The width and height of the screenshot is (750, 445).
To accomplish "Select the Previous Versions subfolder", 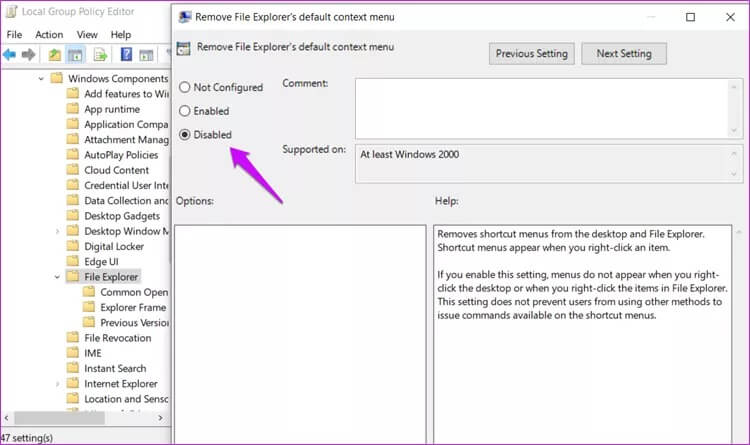I will 134,323.
